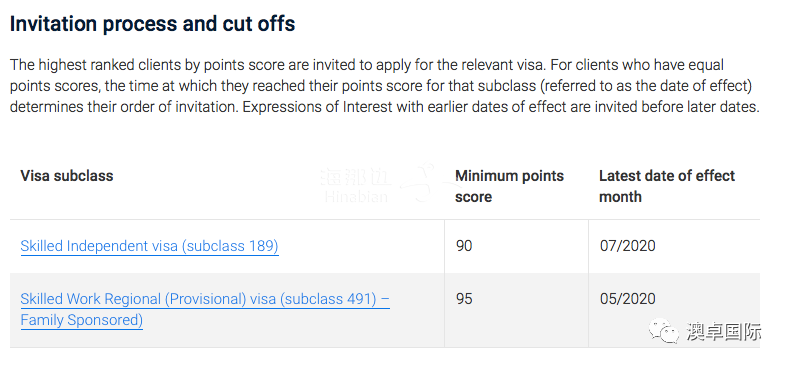Image resolution: width=787 pixels, height=366 pixels.
Task: Click the Family Sponsored link text line
Action: tap(82, 320)
